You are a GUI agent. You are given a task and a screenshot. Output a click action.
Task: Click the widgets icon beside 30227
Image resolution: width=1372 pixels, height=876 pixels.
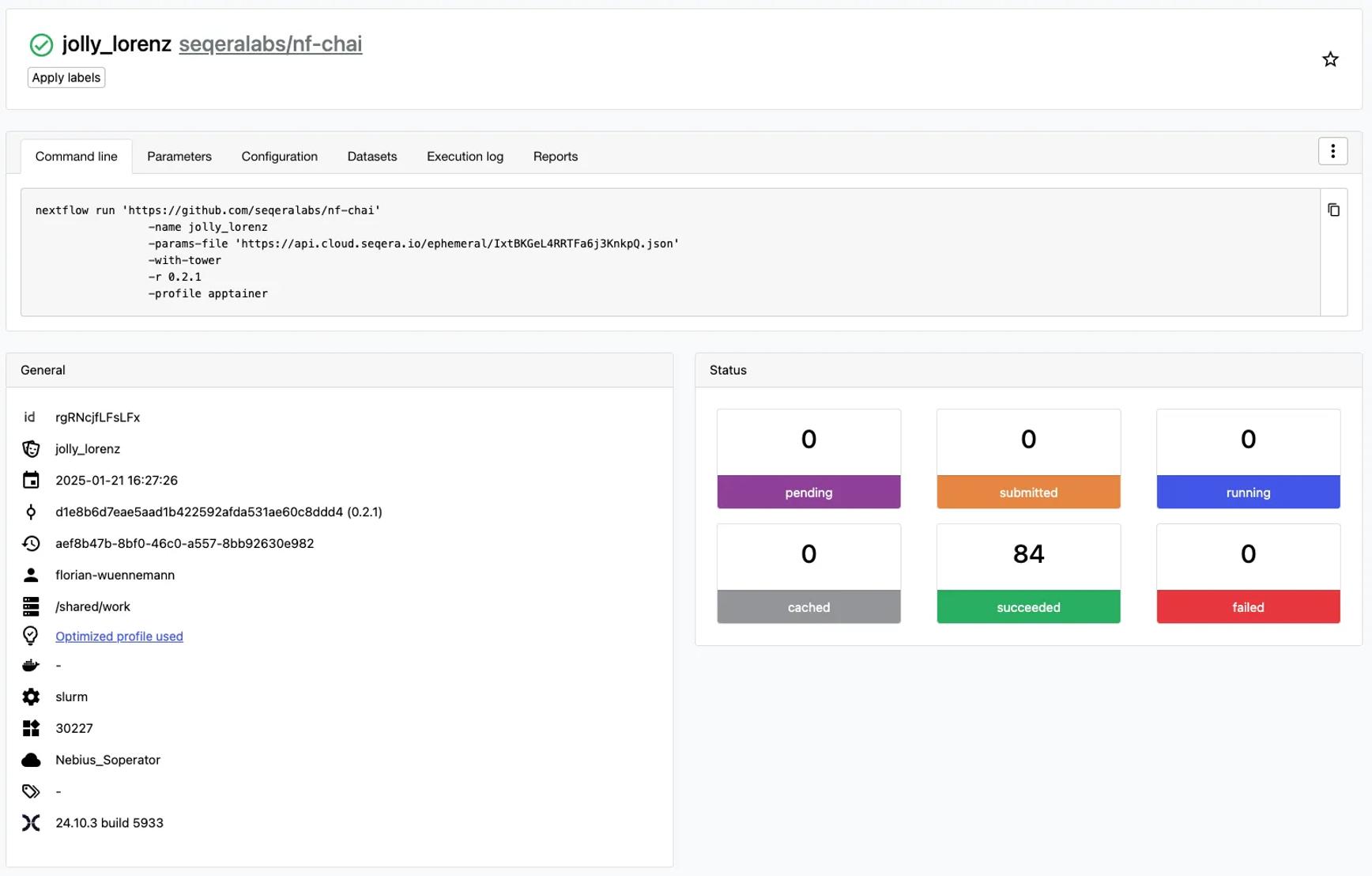point(31,728)
